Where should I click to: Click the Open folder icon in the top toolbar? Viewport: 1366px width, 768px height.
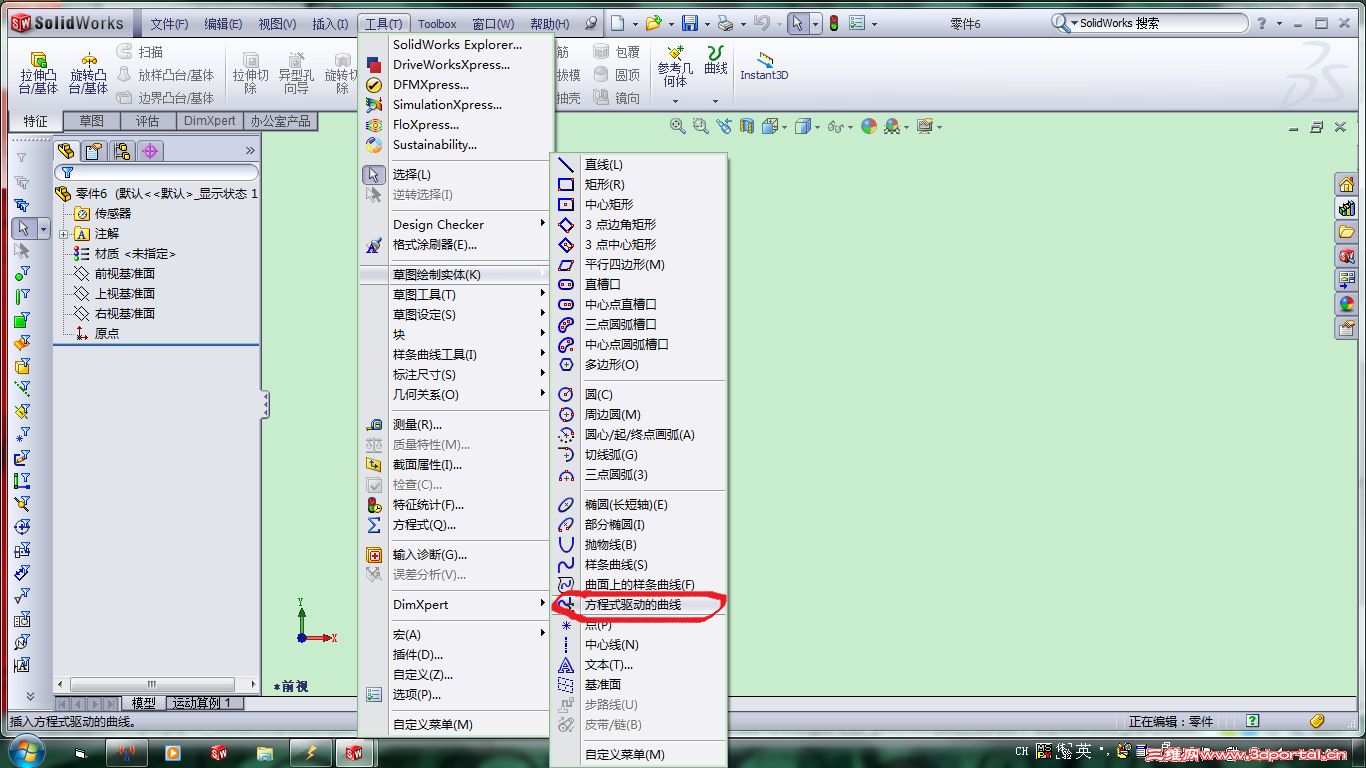[653, 23]
